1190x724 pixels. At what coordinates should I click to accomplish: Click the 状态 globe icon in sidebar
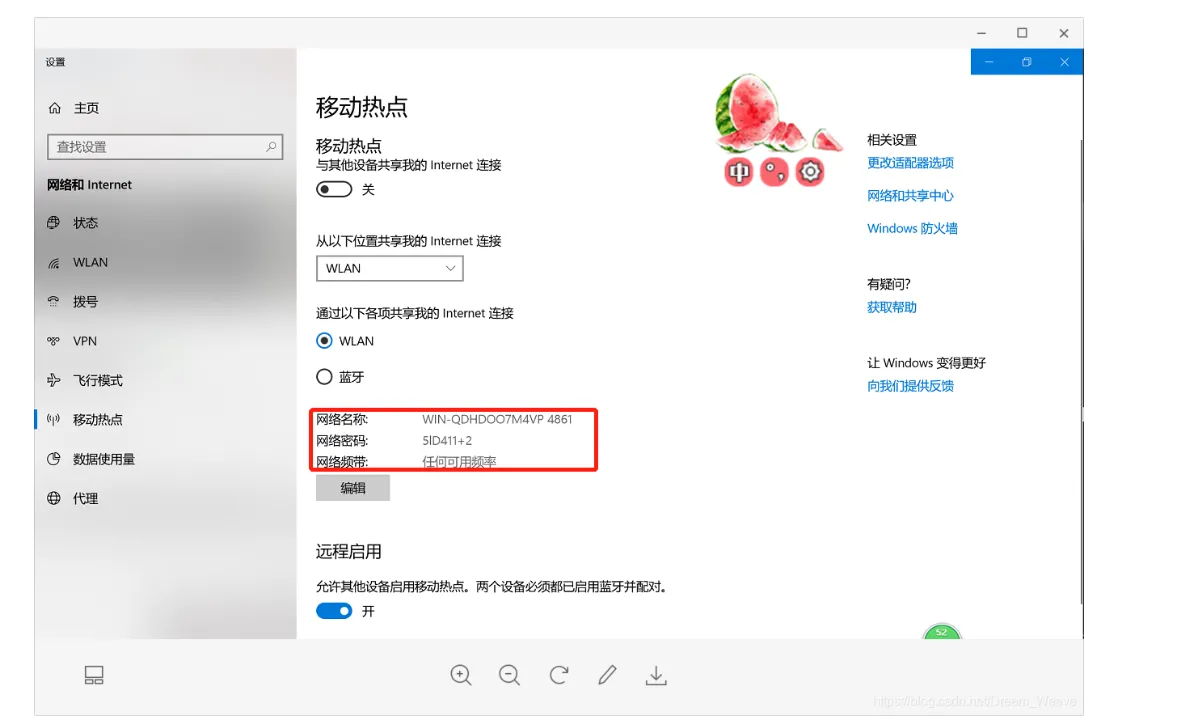(53, 222)
